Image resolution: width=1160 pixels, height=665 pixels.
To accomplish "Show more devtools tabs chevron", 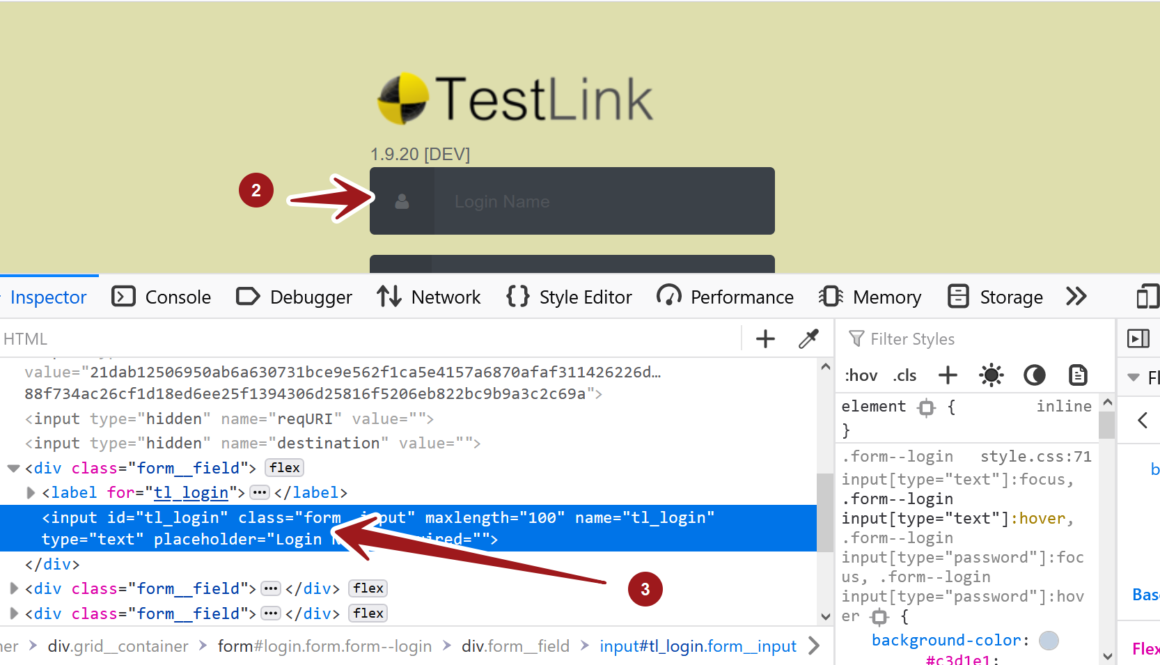I will coord(1076,297).
